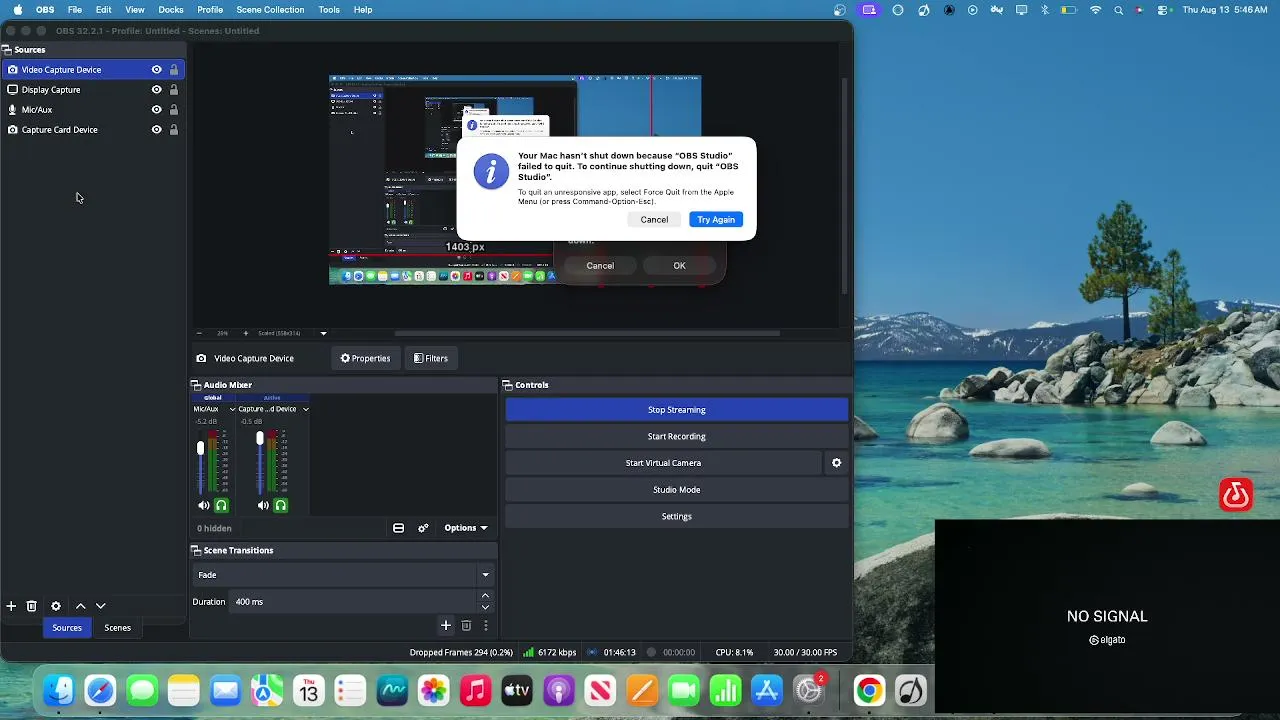
Task: Open virtual camera settings gear
Action: 837,463
